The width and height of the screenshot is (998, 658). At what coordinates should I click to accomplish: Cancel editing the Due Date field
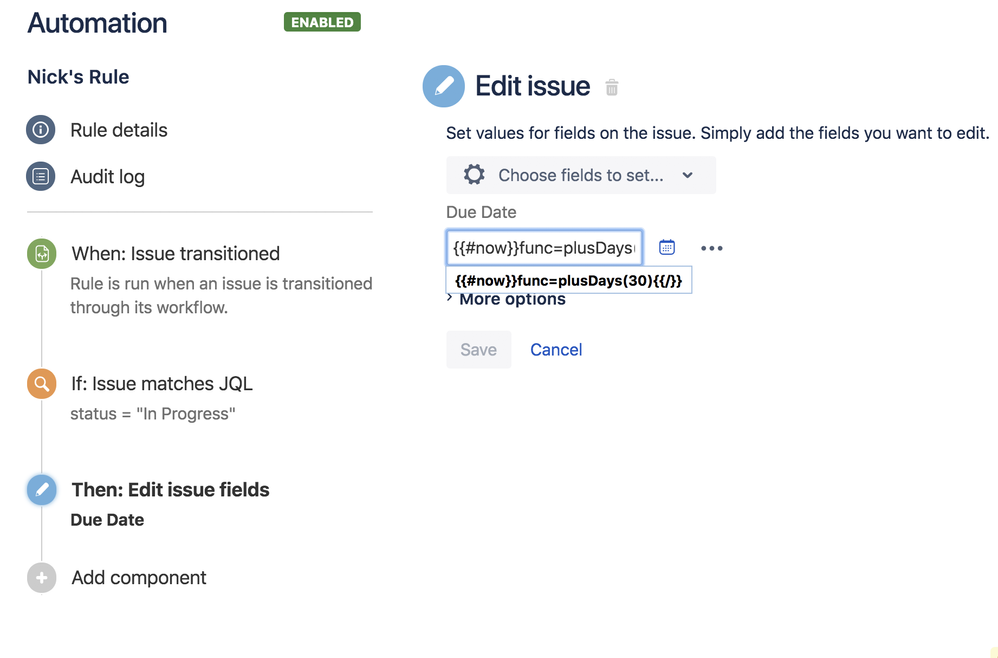click(556, 349)
